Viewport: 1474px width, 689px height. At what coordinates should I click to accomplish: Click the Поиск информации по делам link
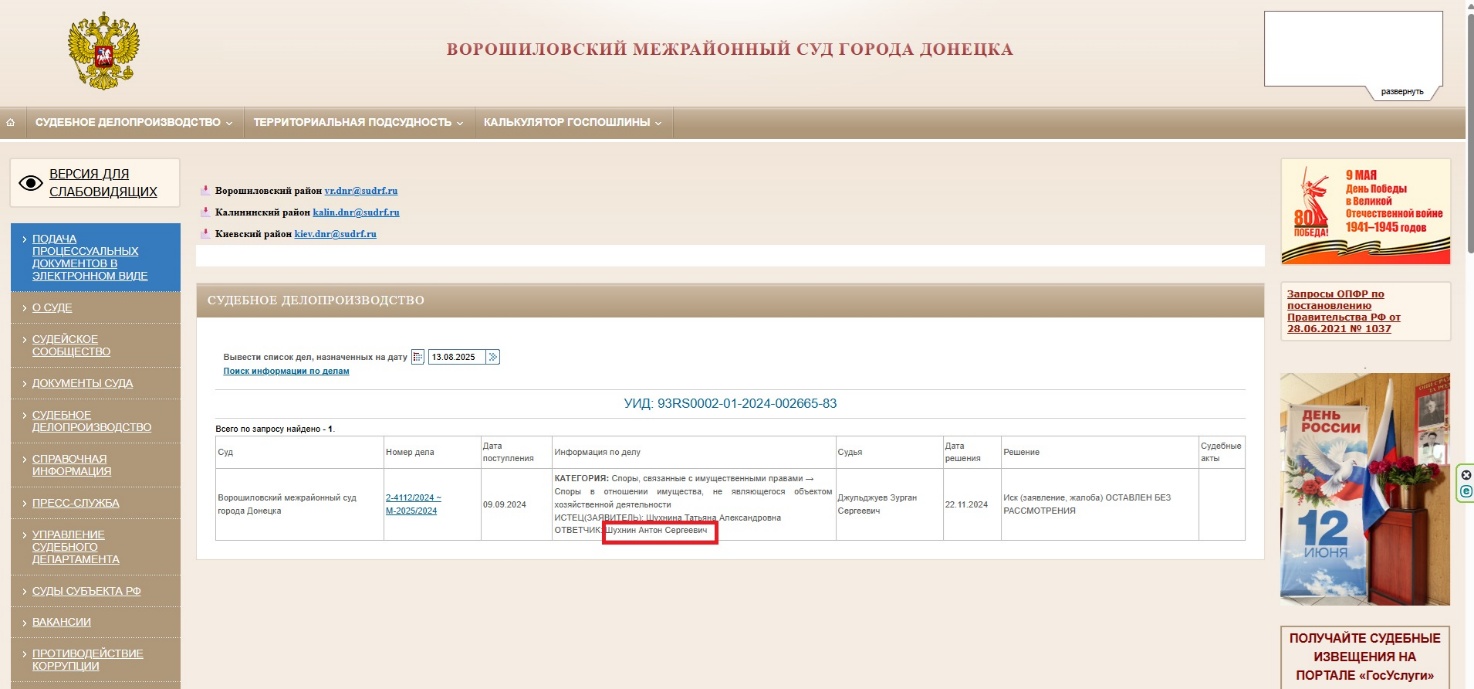click(x=286, y=371)
